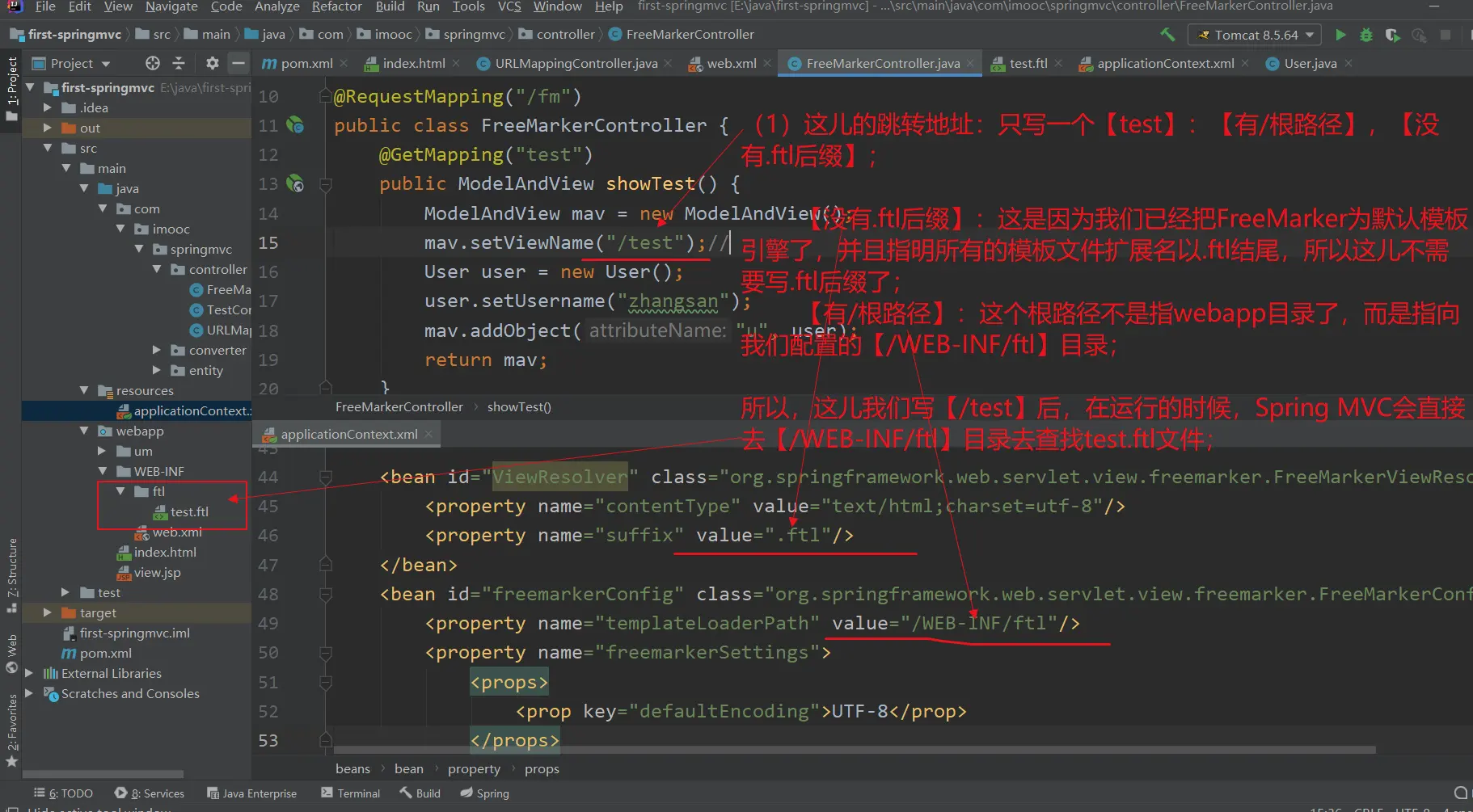Hide the Project panel with minus icon

coord(238,63)
